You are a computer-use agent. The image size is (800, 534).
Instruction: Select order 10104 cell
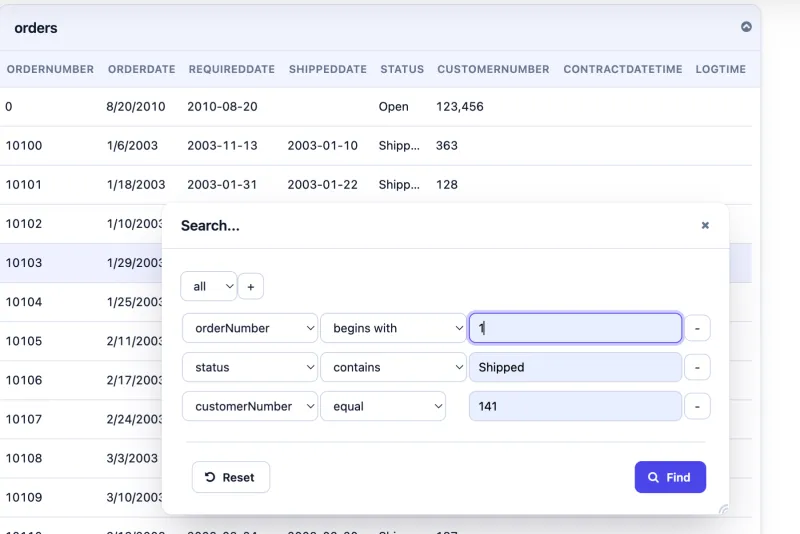coord(24,302)
